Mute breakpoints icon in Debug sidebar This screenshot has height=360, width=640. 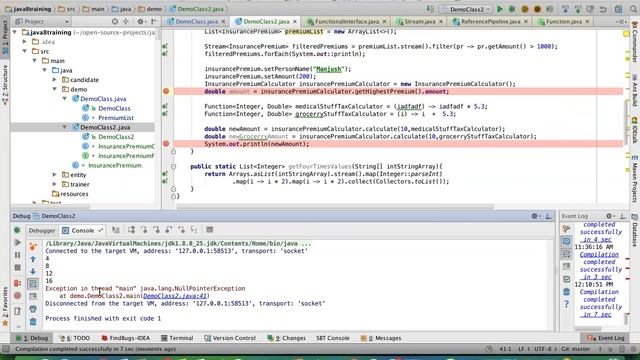[x=17, y=296]
